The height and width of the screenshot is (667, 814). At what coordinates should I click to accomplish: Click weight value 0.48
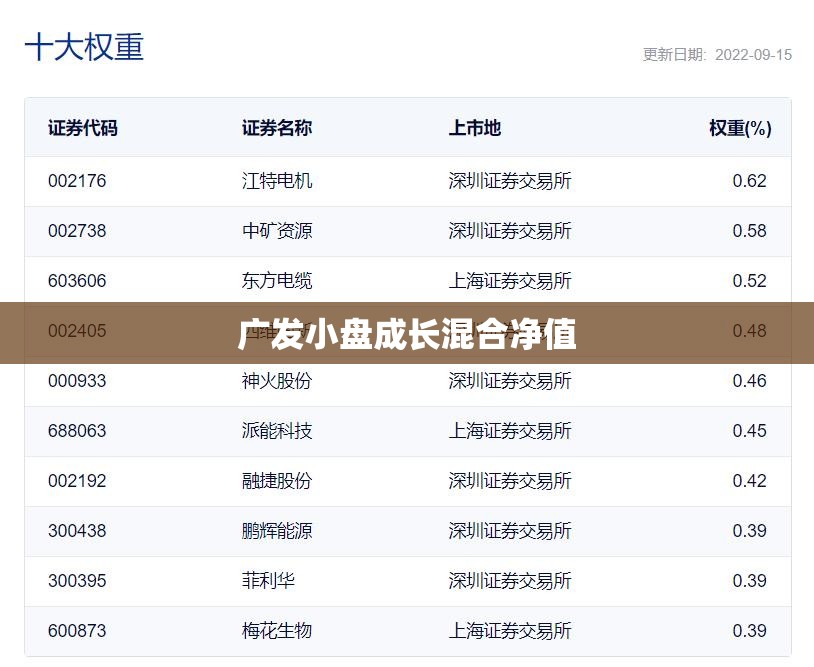click(749, 331)
